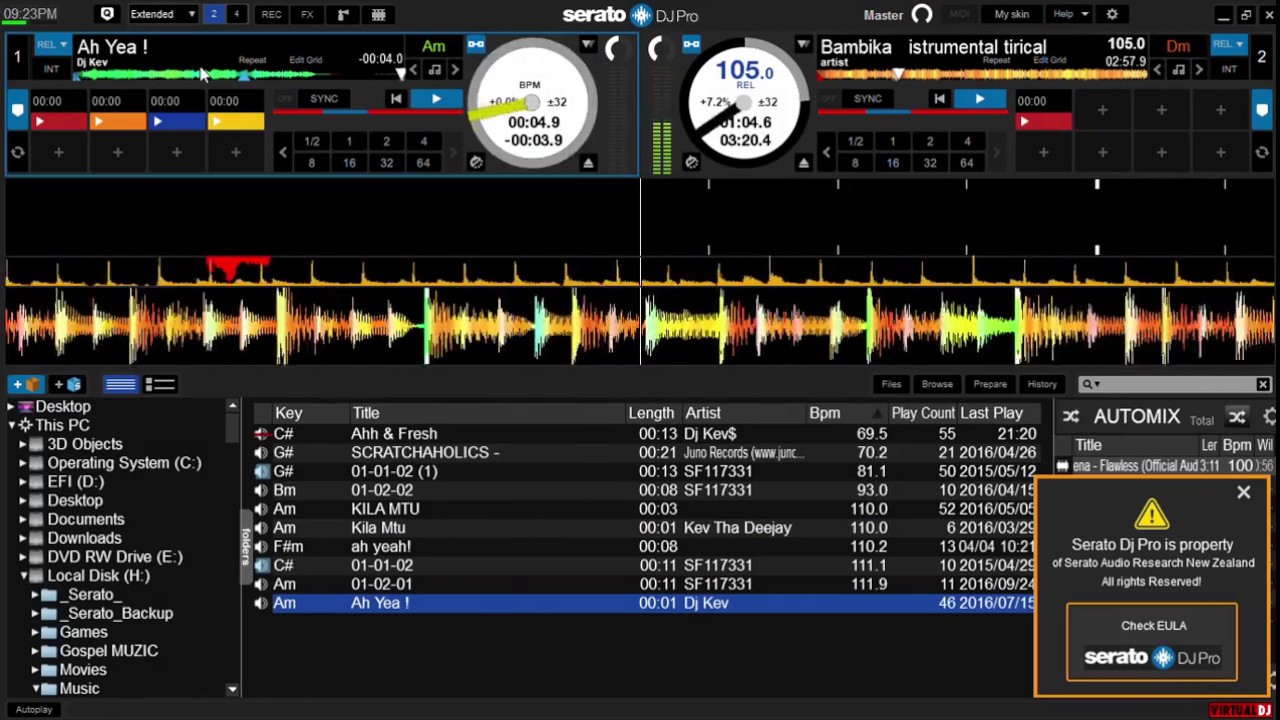Toggle deck 1 quantize link icon

pos(476,44)
